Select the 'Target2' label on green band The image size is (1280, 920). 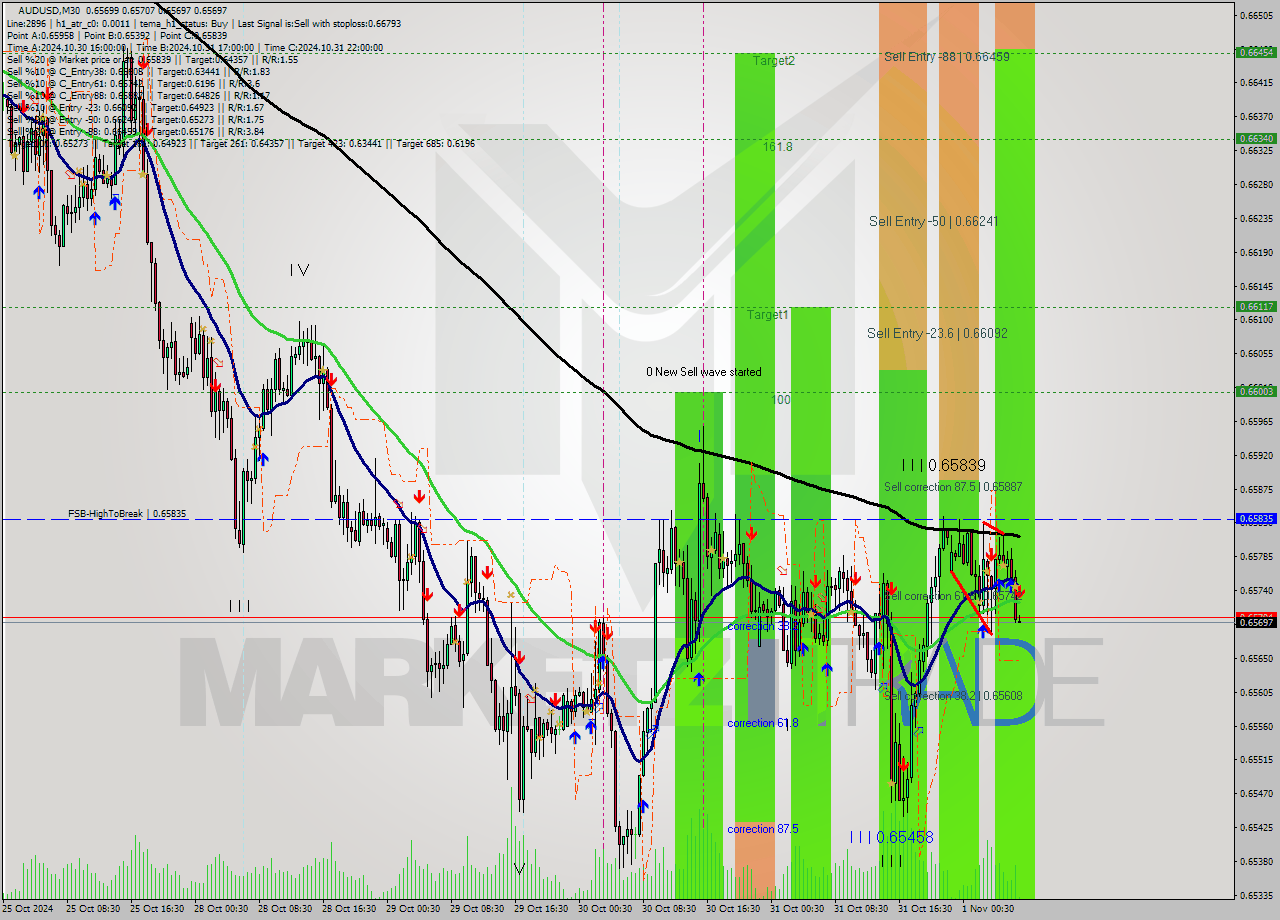pos(774,60)
